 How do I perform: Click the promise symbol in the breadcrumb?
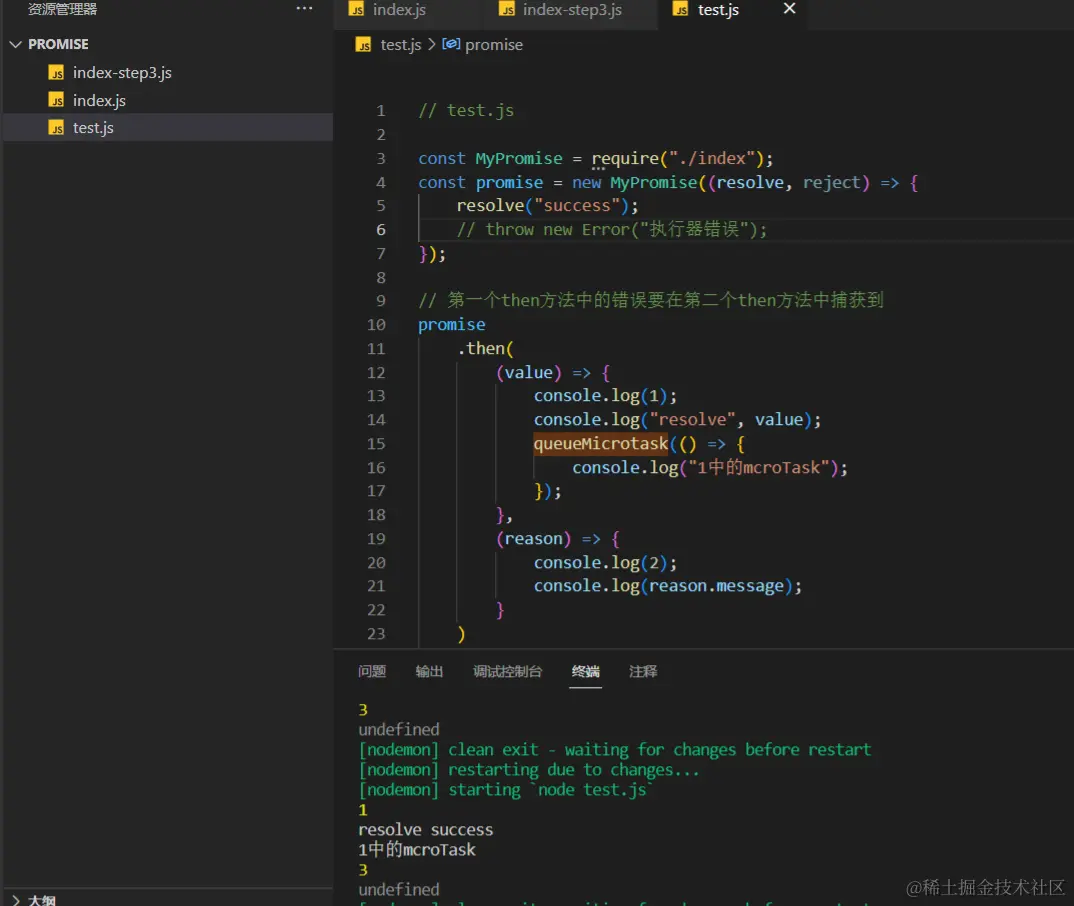tap(494, 45)
